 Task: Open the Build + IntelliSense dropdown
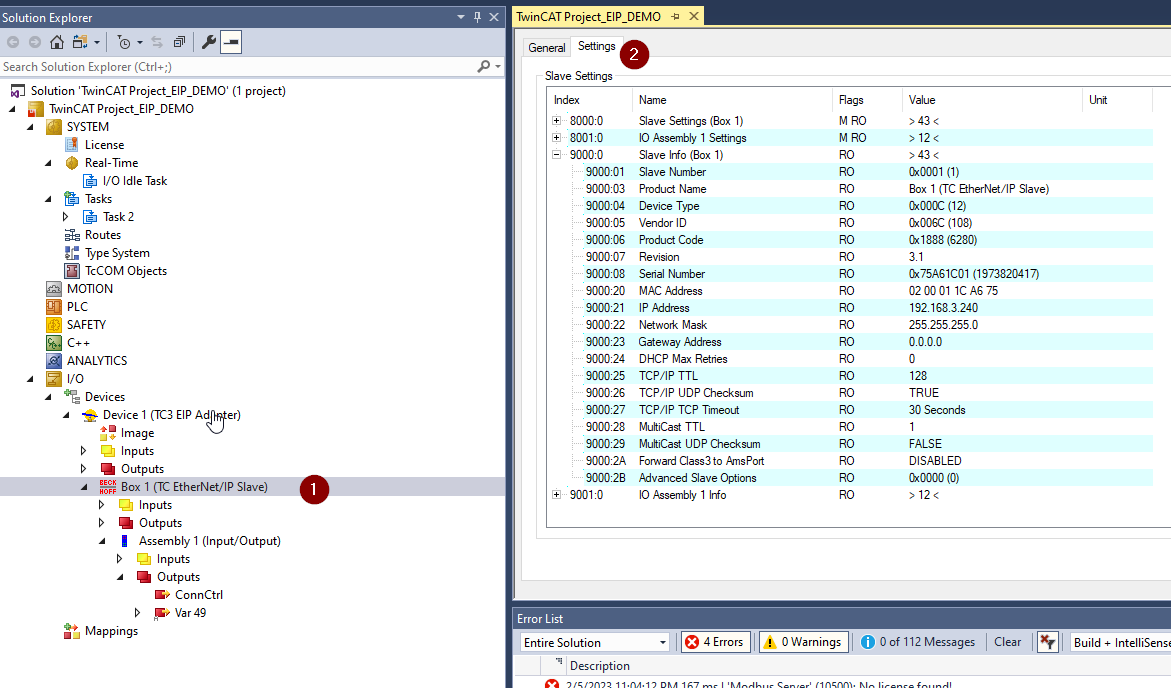[x=1120, y=642]
